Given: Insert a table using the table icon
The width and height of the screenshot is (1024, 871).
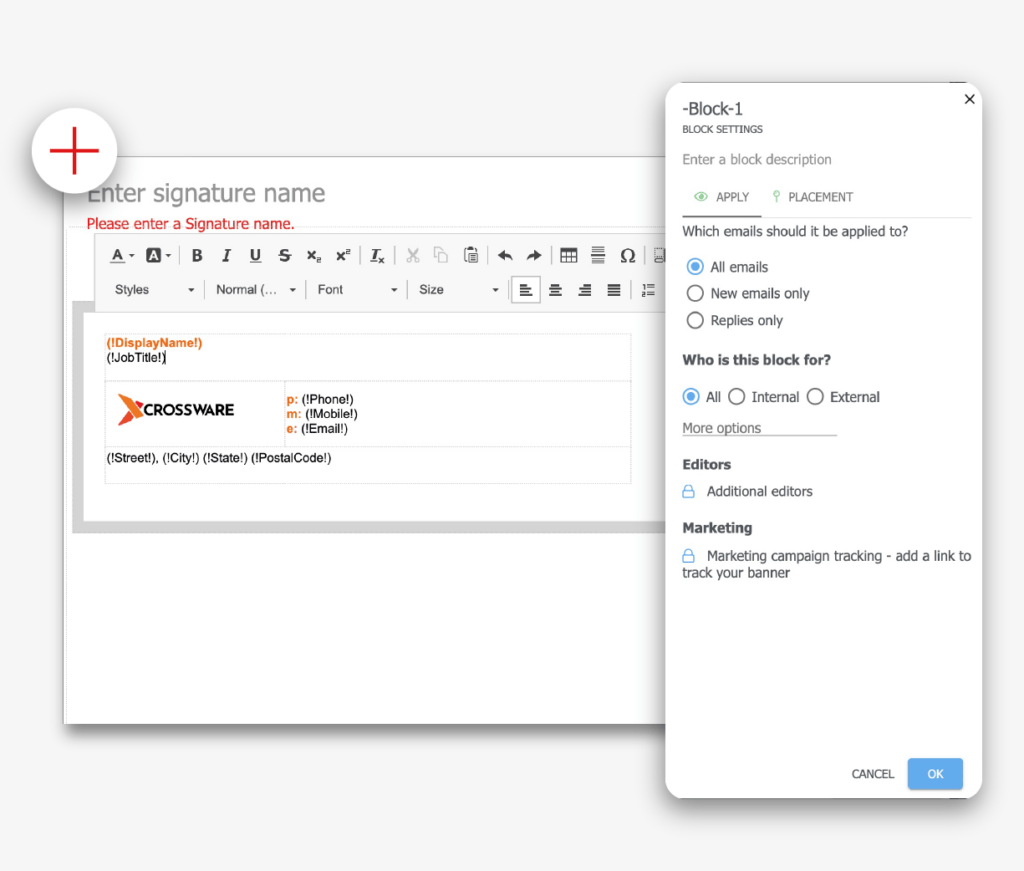Looking at the screenshot, I should [x=568, y=256].
